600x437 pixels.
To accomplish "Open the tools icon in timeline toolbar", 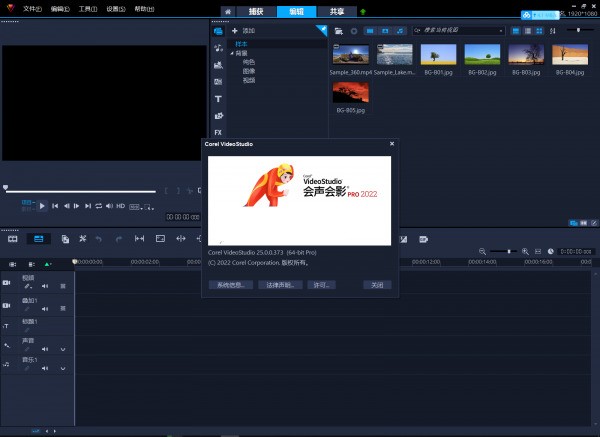I will [83, 239].
